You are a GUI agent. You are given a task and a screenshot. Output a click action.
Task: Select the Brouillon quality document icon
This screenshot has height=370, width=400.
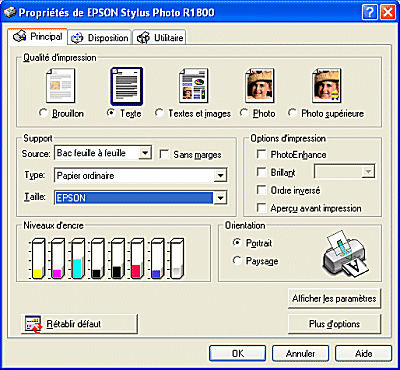tap(60, 86)
